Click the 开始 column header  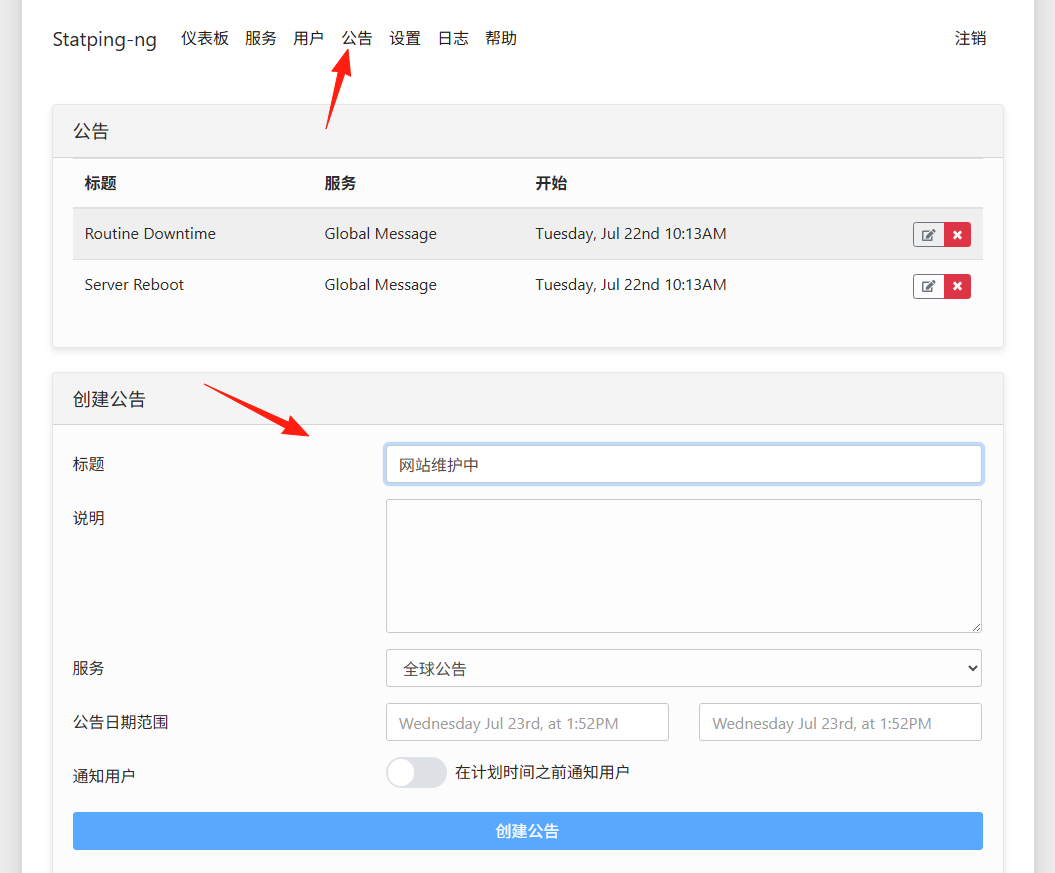point(551,183)
